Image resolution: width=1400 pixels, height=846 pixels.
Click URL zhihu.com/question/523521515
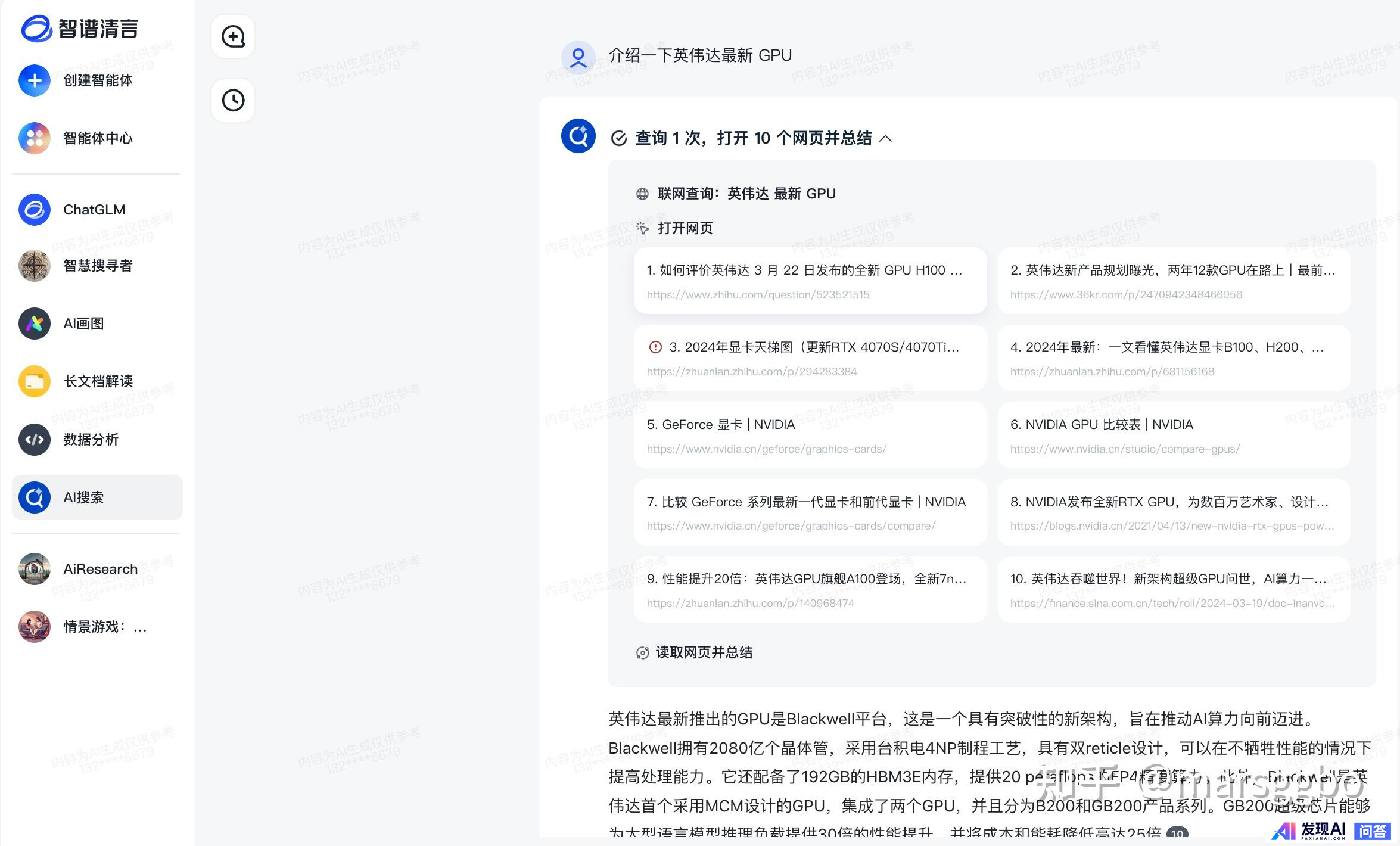(x=758, y=295)
